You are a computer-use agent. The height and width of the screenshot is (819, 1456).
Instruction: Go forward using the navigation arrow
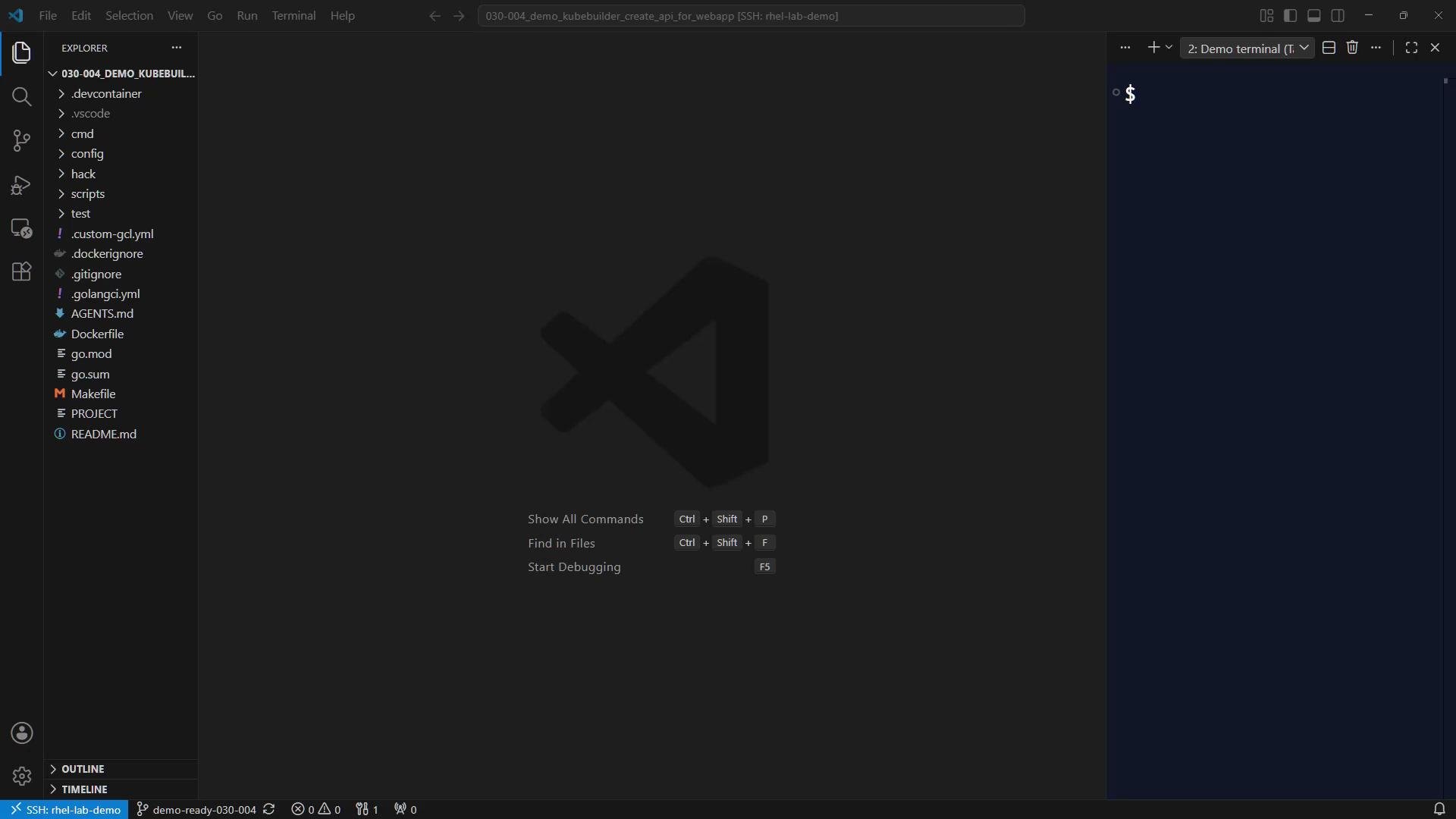click(459, 16)
